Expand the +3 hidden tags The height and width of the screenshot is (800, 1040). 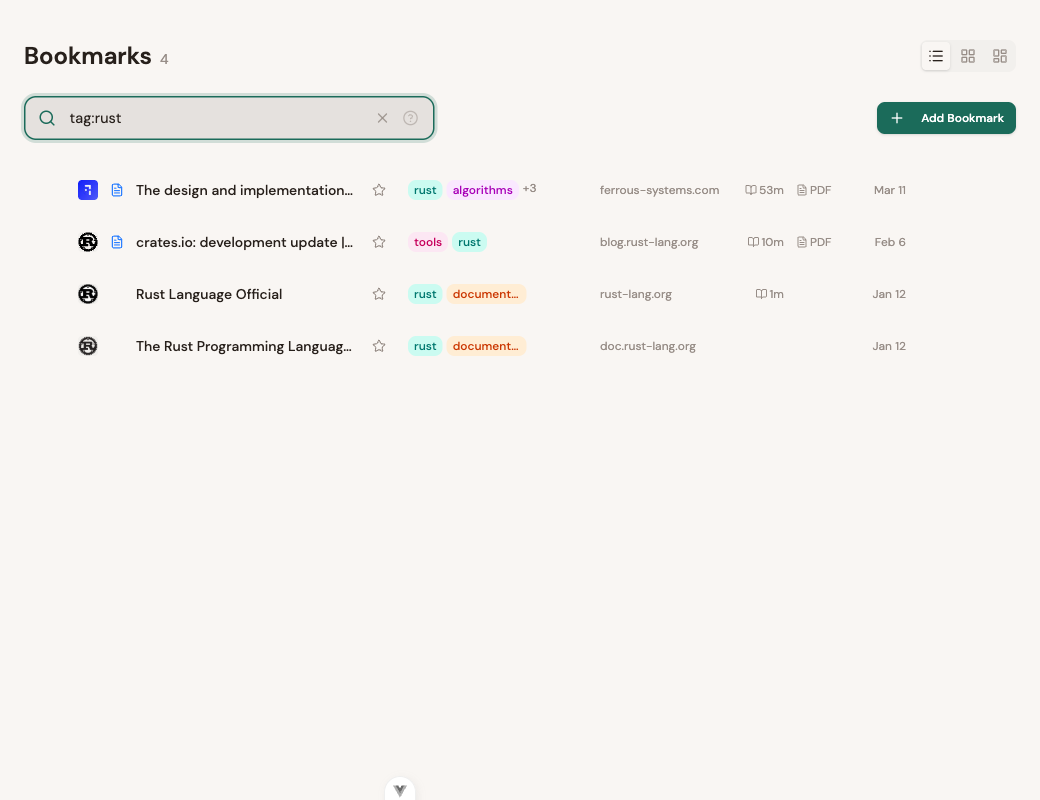pyautogui.click(x=529, y=188)
